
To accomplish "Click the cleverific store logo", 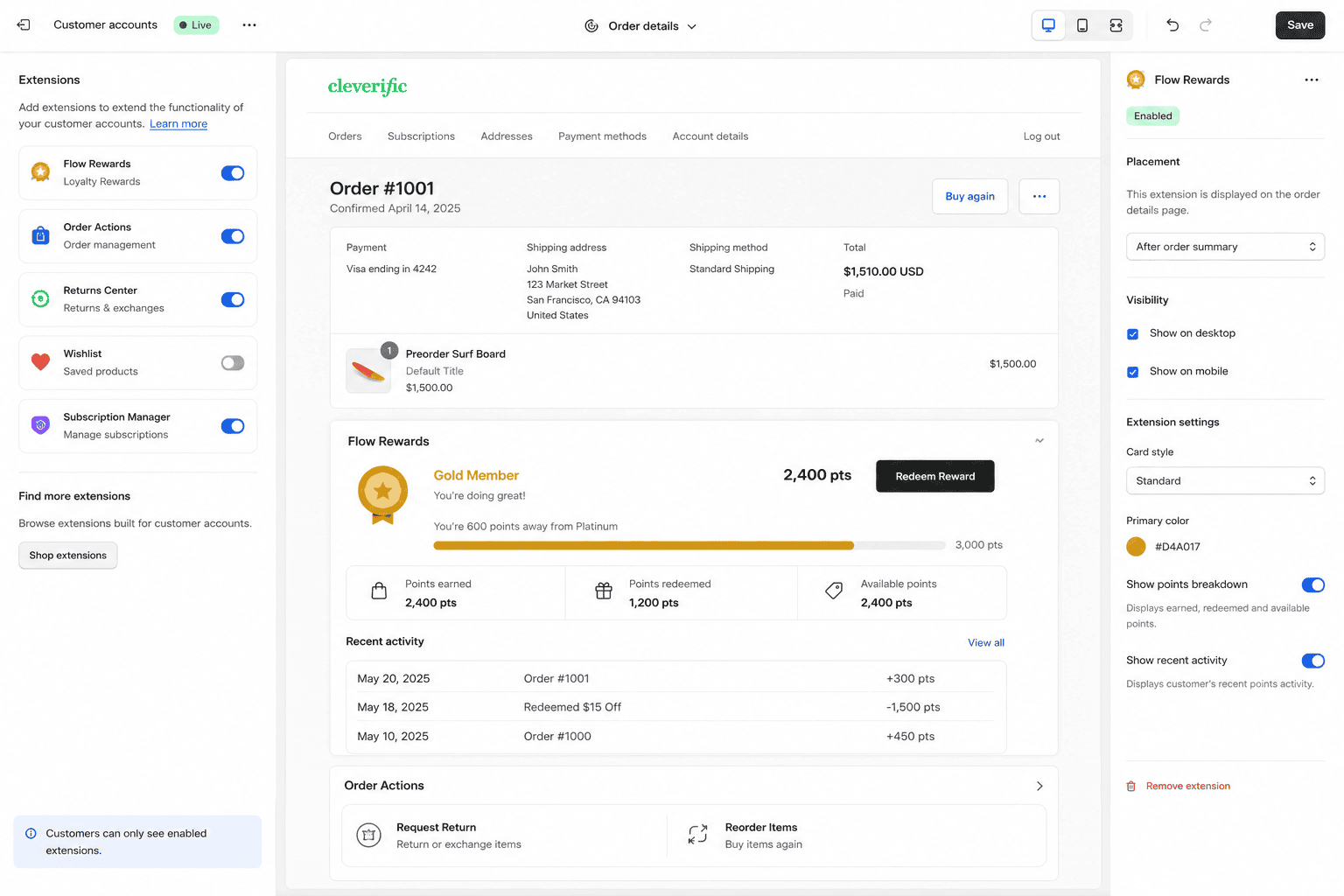I will (x=367, y=86).
